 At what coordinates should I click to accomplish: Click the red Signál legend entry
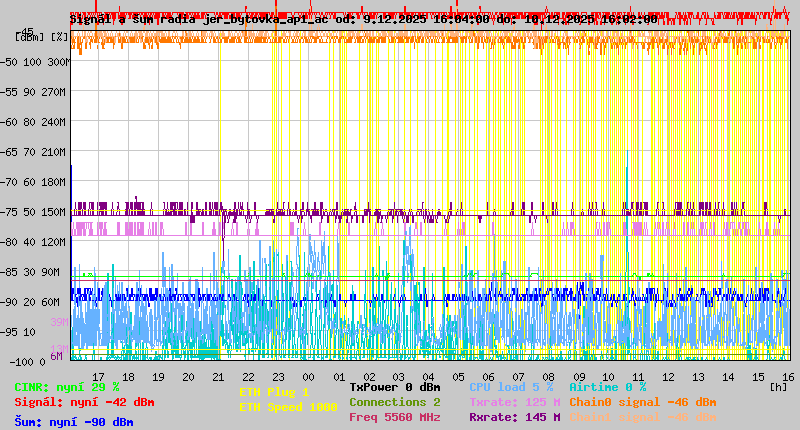tap(84, 402)
